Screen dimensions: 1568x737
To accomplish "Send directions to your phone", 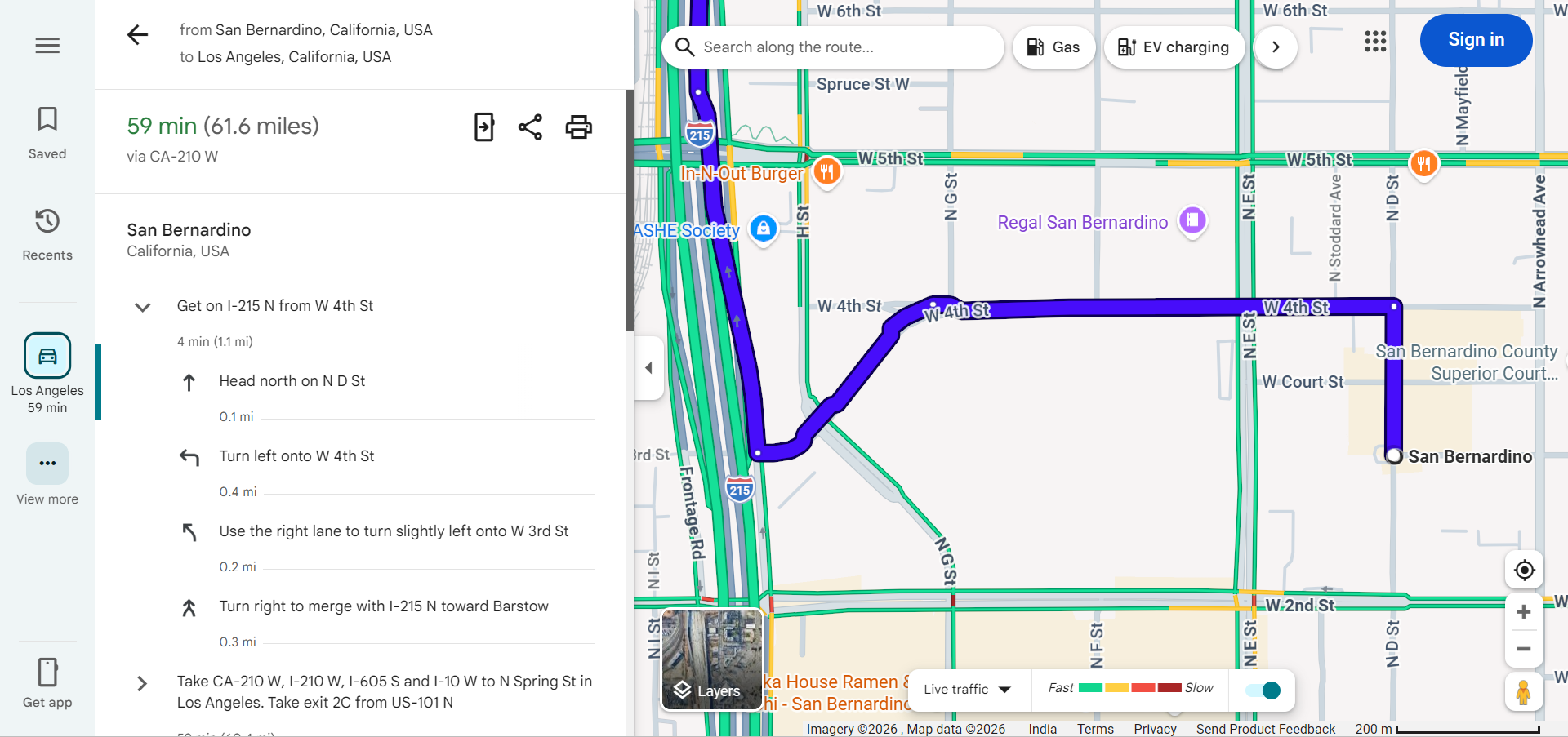I will click(483, 127).
